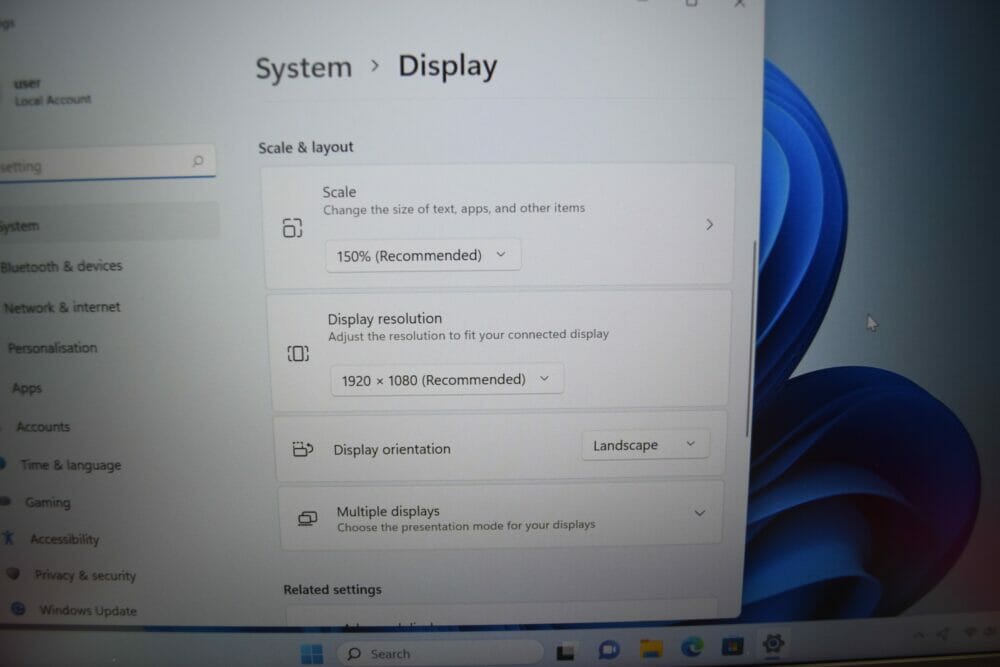The height and width of the screenshot is (667, 1000).
Task: Click 'Adjust the resolution to fit your connected display'
Action: coord(468,335)
